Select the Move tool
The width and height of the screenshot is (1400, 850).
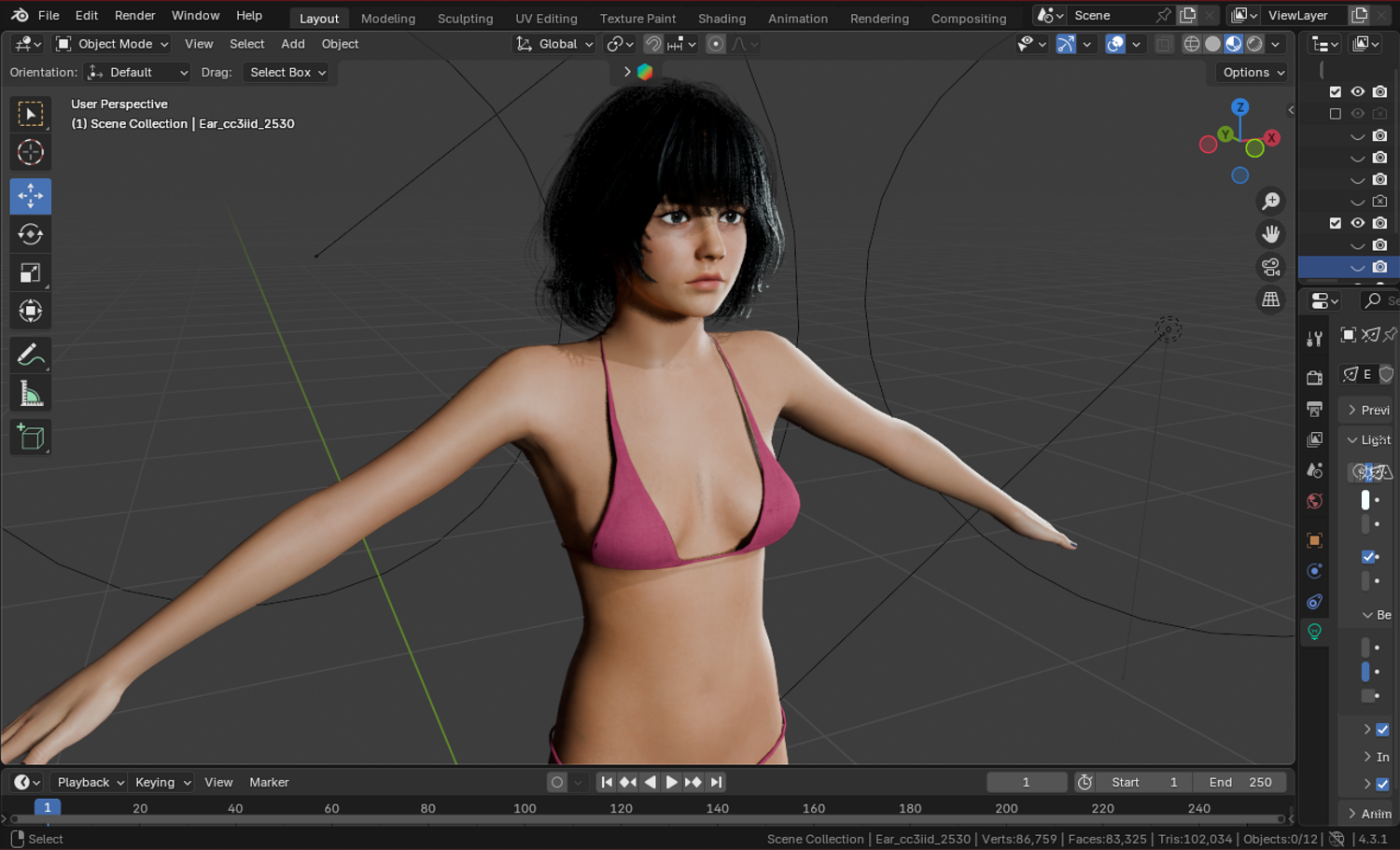pos(31,196)
